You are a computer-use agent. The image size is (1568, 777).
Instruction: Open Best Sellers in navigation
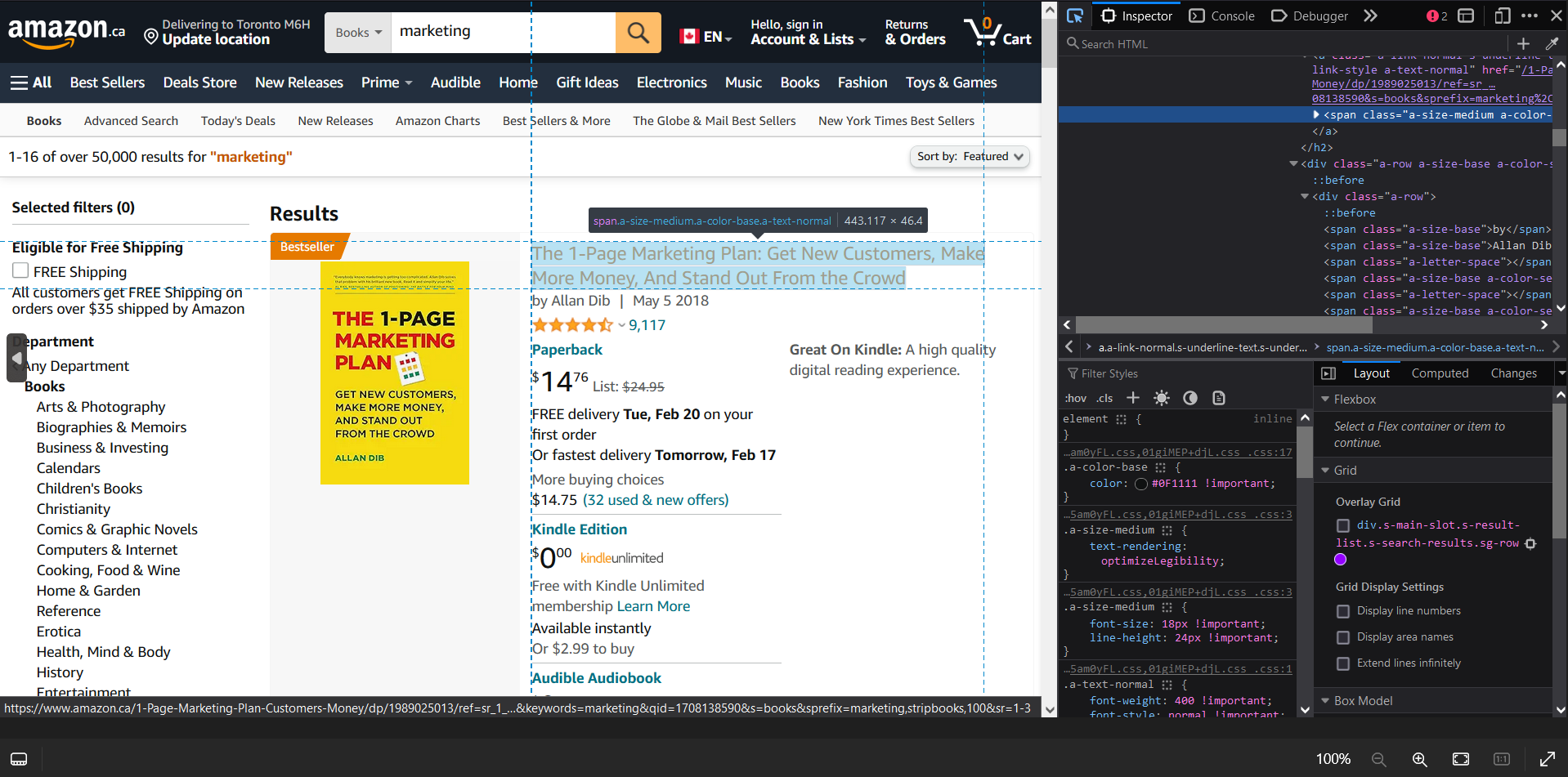point(107,83)
